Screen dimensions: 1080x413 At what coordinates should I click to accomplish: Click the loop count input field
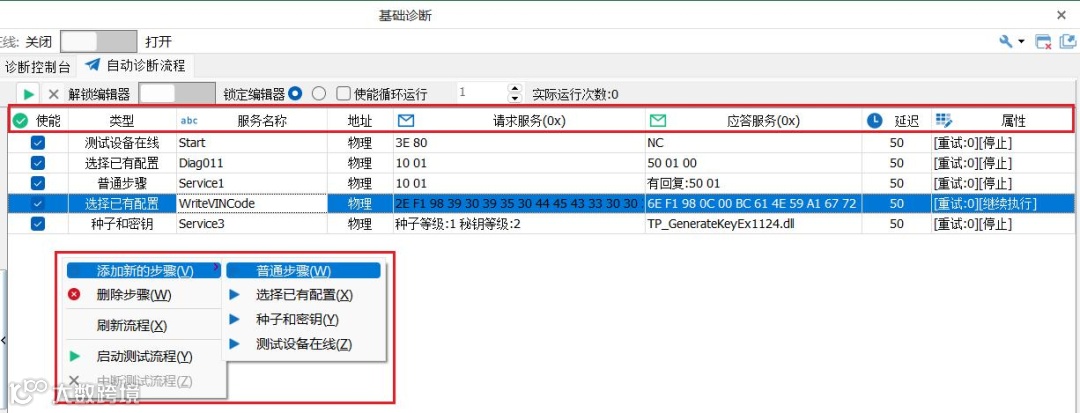[481, 93]
